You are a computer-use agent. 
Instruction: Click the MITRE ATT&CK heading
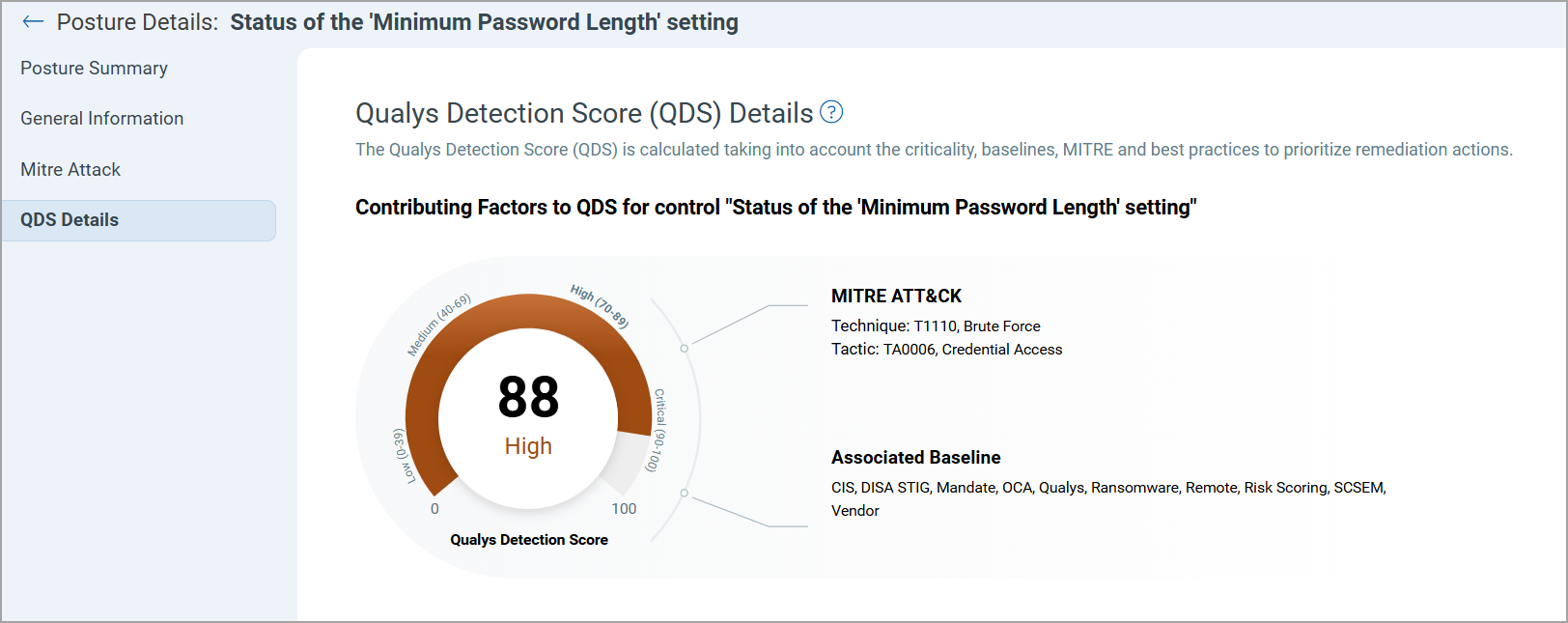point(896,297)
